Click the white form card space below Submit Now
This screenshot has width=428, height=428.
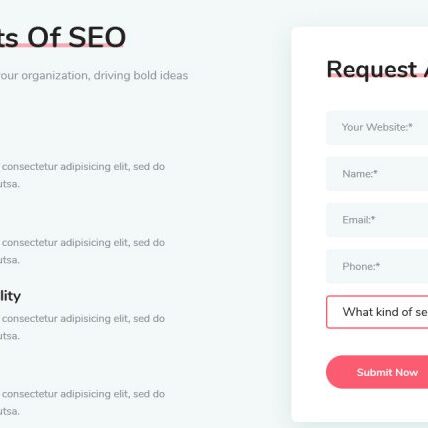click(x=360, y=405)
